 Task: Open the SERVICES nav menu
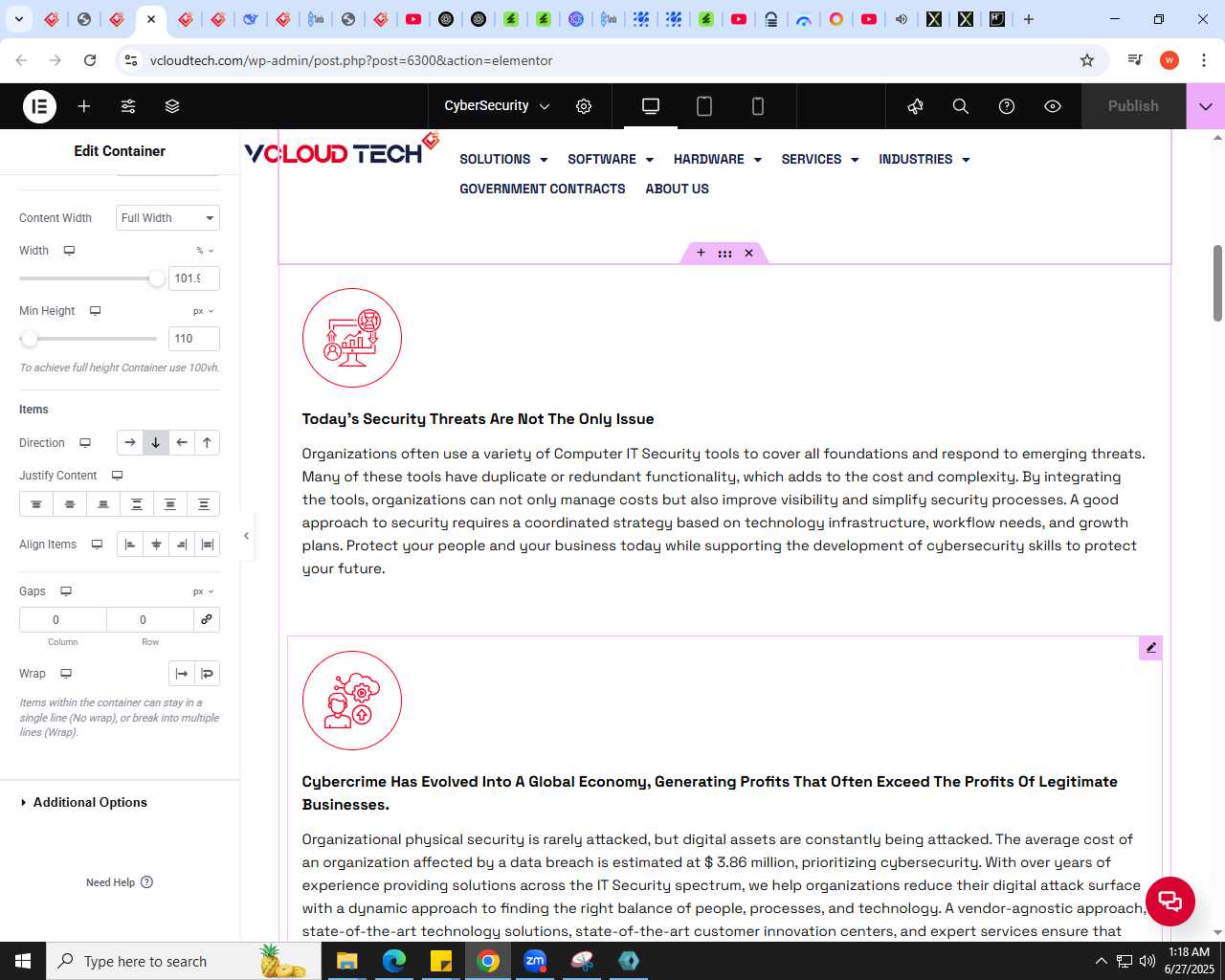[x=820, y=159]
